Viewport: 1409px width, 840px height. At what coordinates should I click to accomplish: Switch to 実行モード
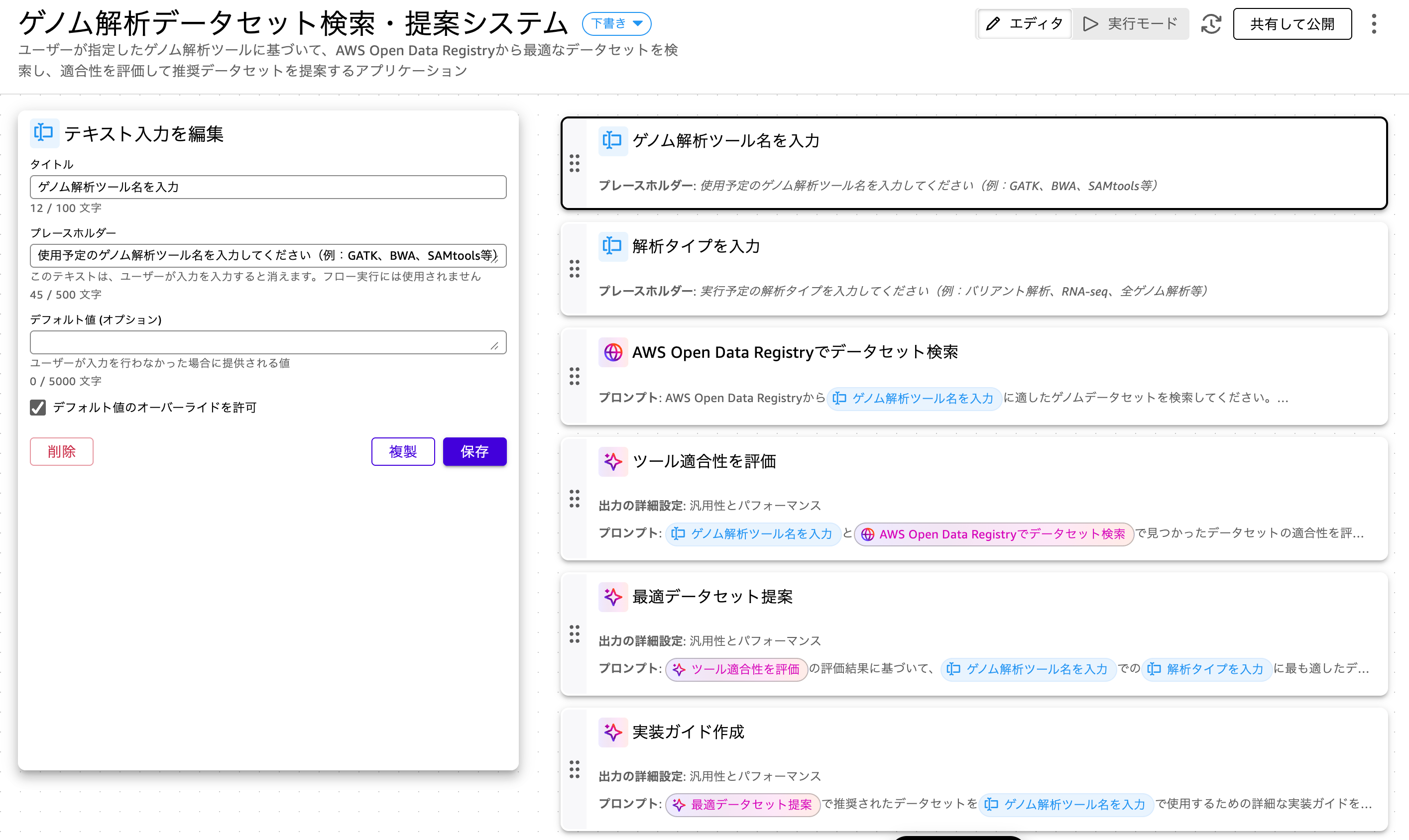(1130, 24)
